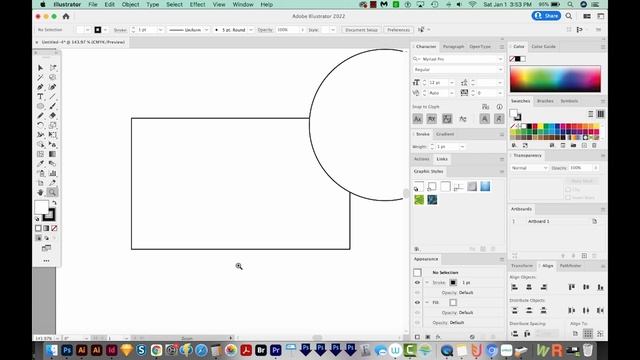Image resolution: width=640 pixels, height=360 pixels.
Task: Open the leading Auto dropdown
Action: (x=452, y=93)
